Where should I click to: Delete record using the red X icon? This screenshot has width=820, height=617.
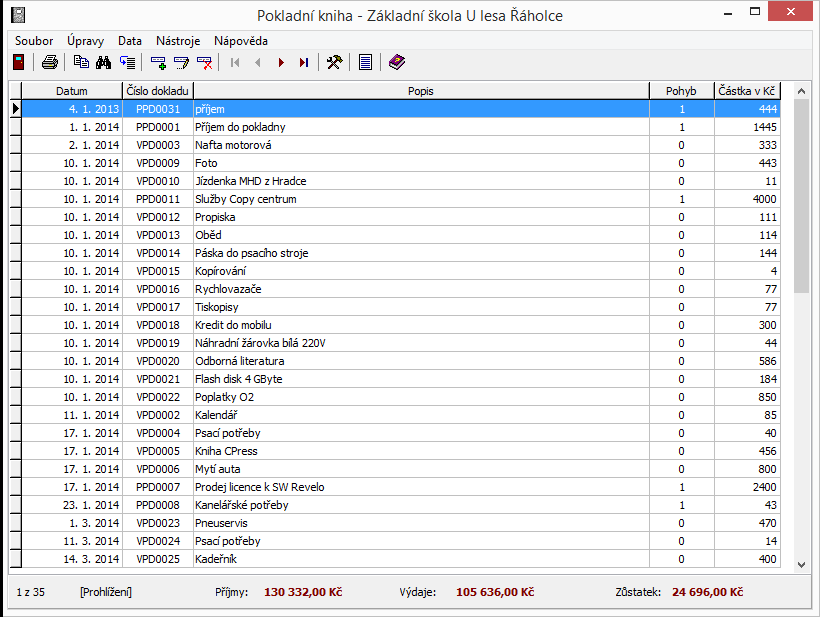205,63
